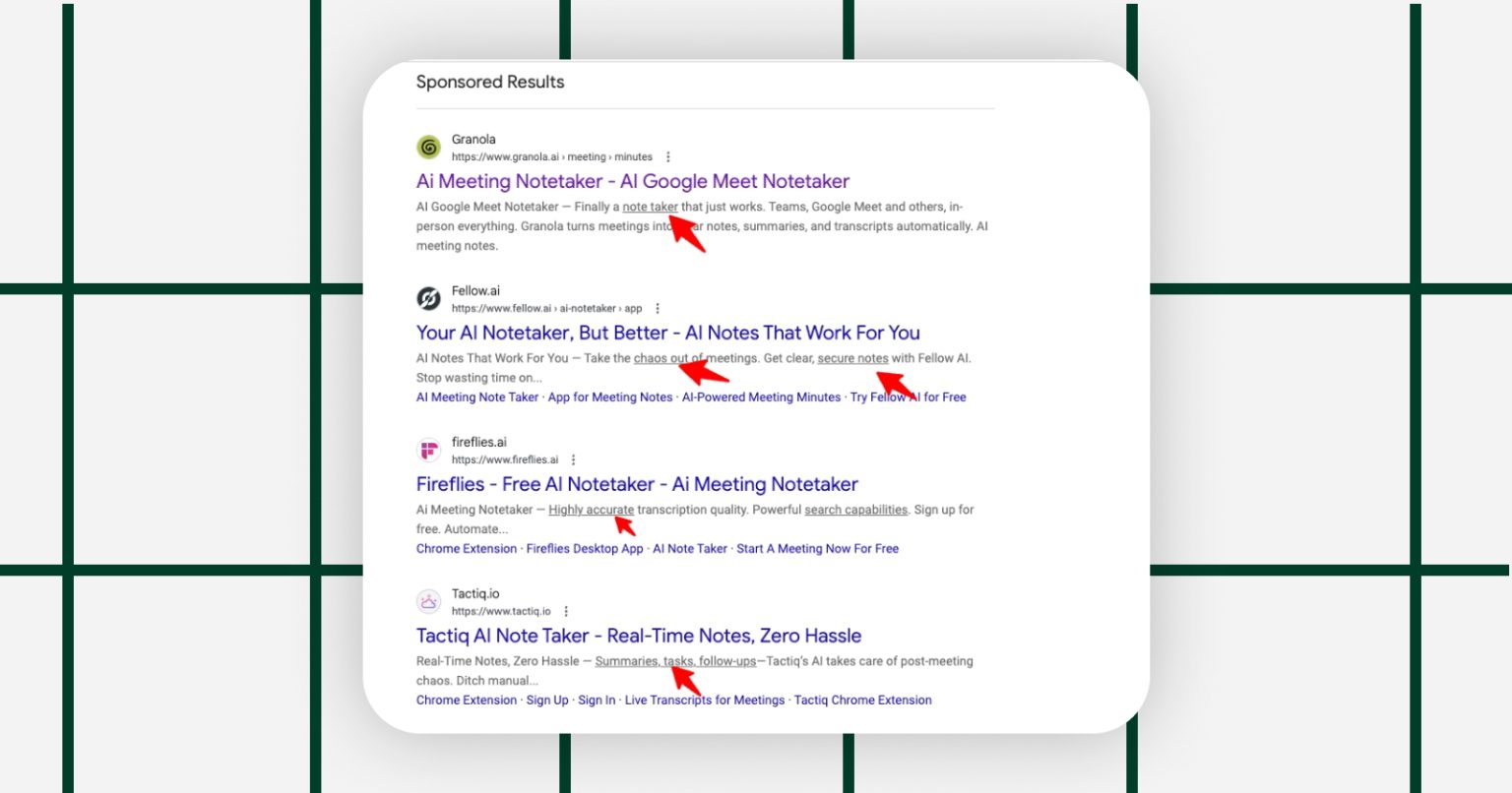This screenshot has width=1512, height=793.
Task: Open the three-dot menu beside the fireflies.ai URL
Action: click(x=574, y=460)
